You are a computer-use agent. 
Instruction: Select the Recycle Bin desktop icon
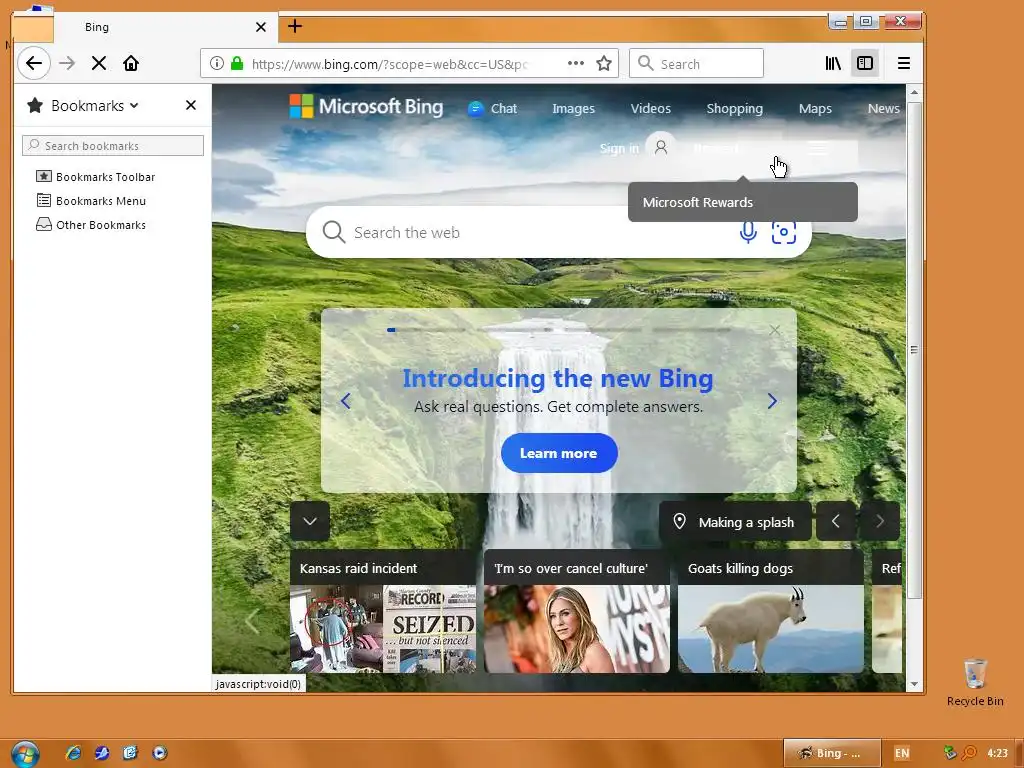pyautogui.click(x=975, y=682)
